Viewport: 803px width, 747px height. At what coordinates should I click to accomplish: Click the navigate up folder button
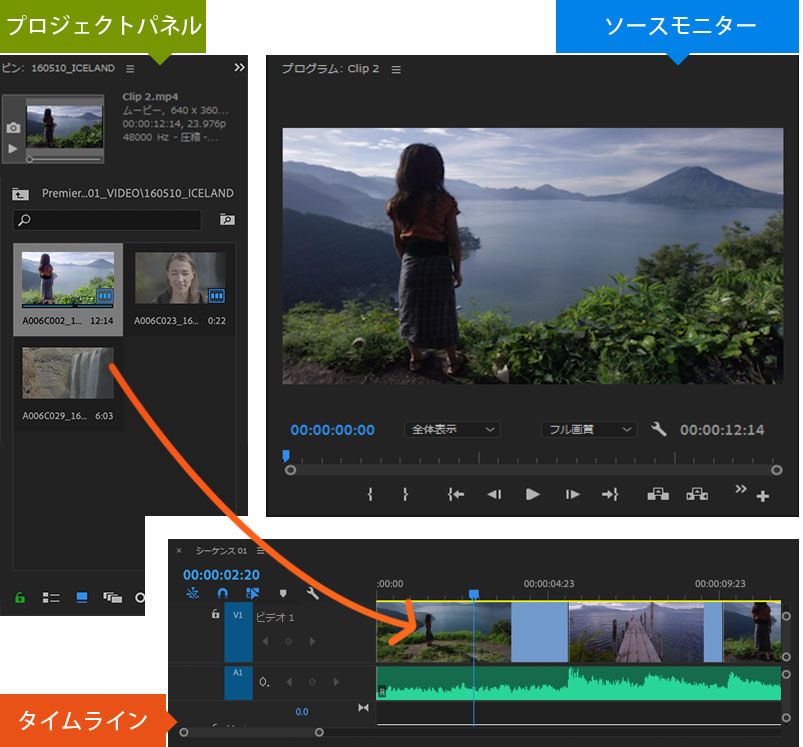pos(19,194)
